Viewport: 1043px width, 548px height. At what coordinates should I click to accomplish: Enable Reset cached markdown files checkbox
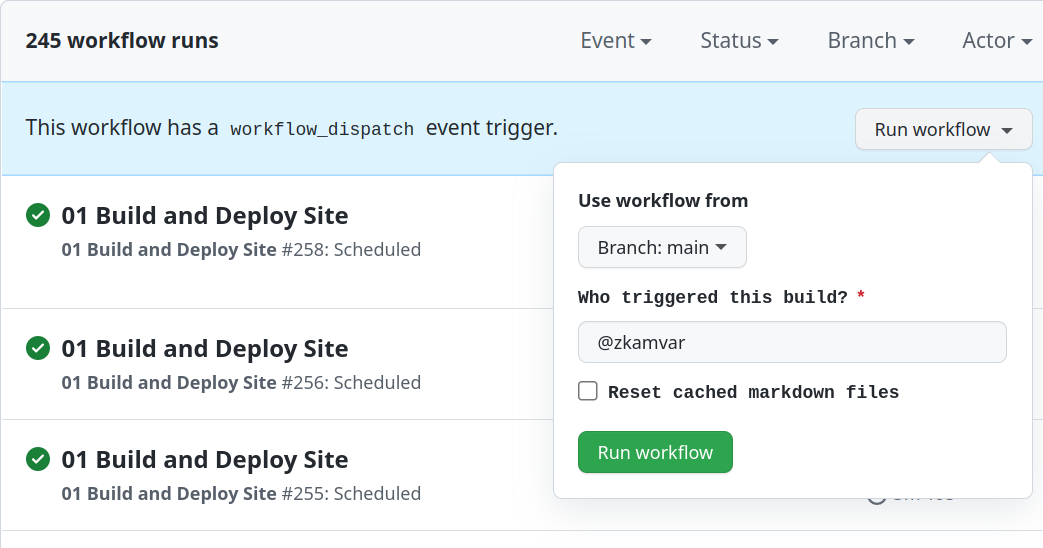click(588, 391)
